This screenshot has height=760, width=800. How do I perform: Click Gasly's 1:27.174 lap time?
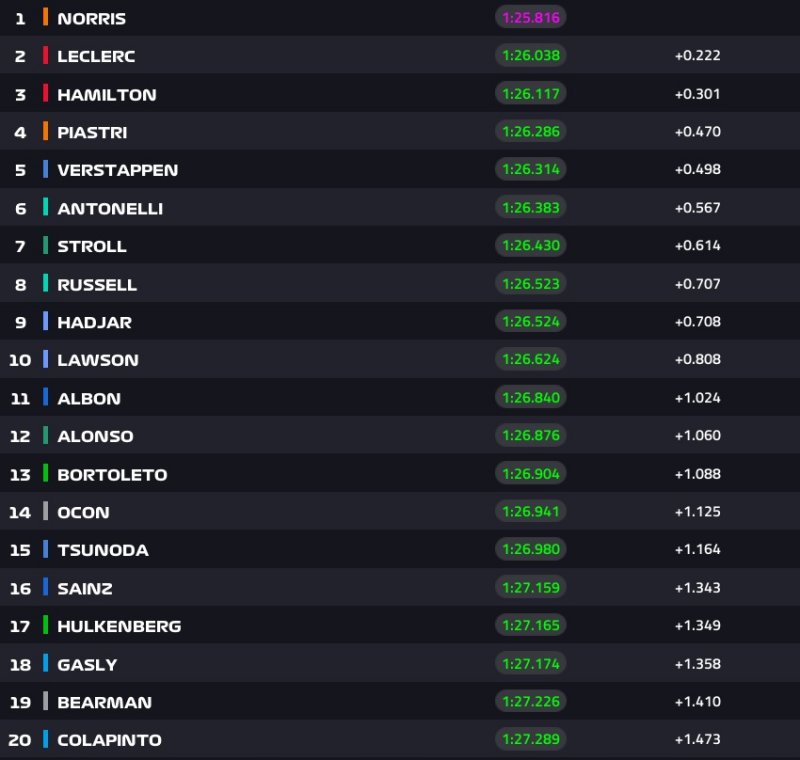(530, 663)
